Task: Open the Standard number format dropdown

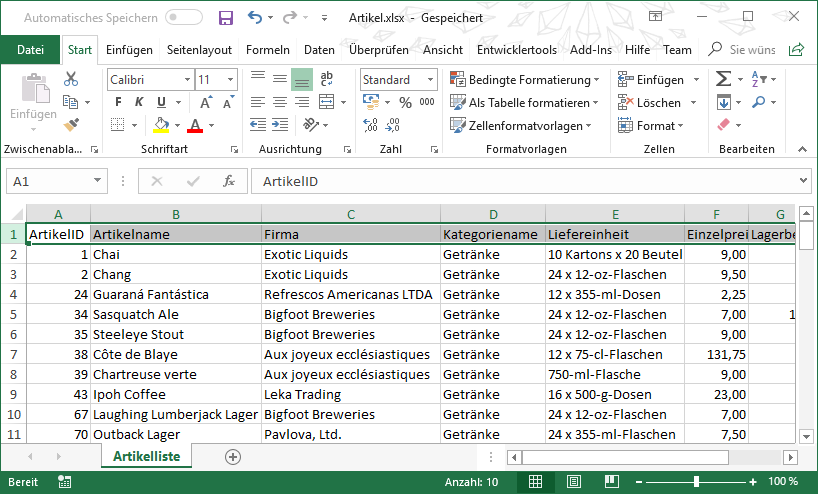Action: point(430,80)
